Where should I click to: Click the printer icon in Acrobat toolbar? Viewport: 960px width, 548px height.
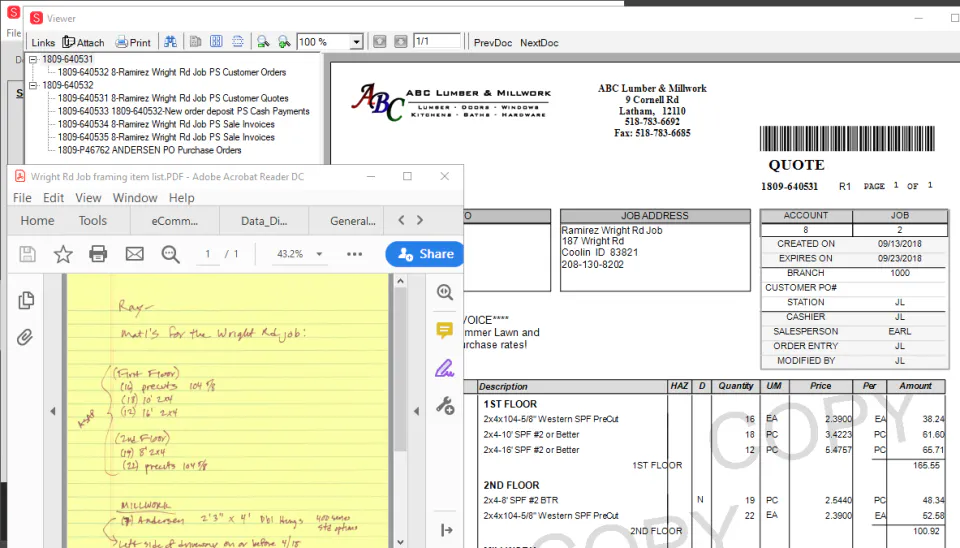[98, 254]
